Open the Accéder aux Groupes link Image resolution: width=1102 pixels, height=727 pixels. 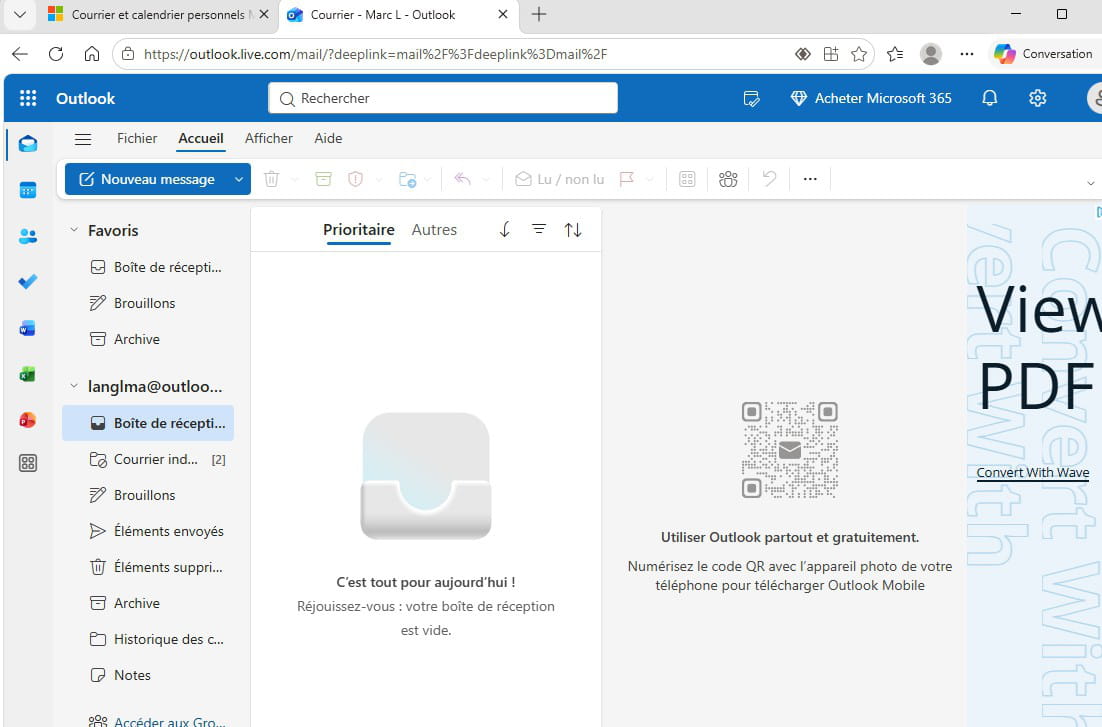pos(157,721)
